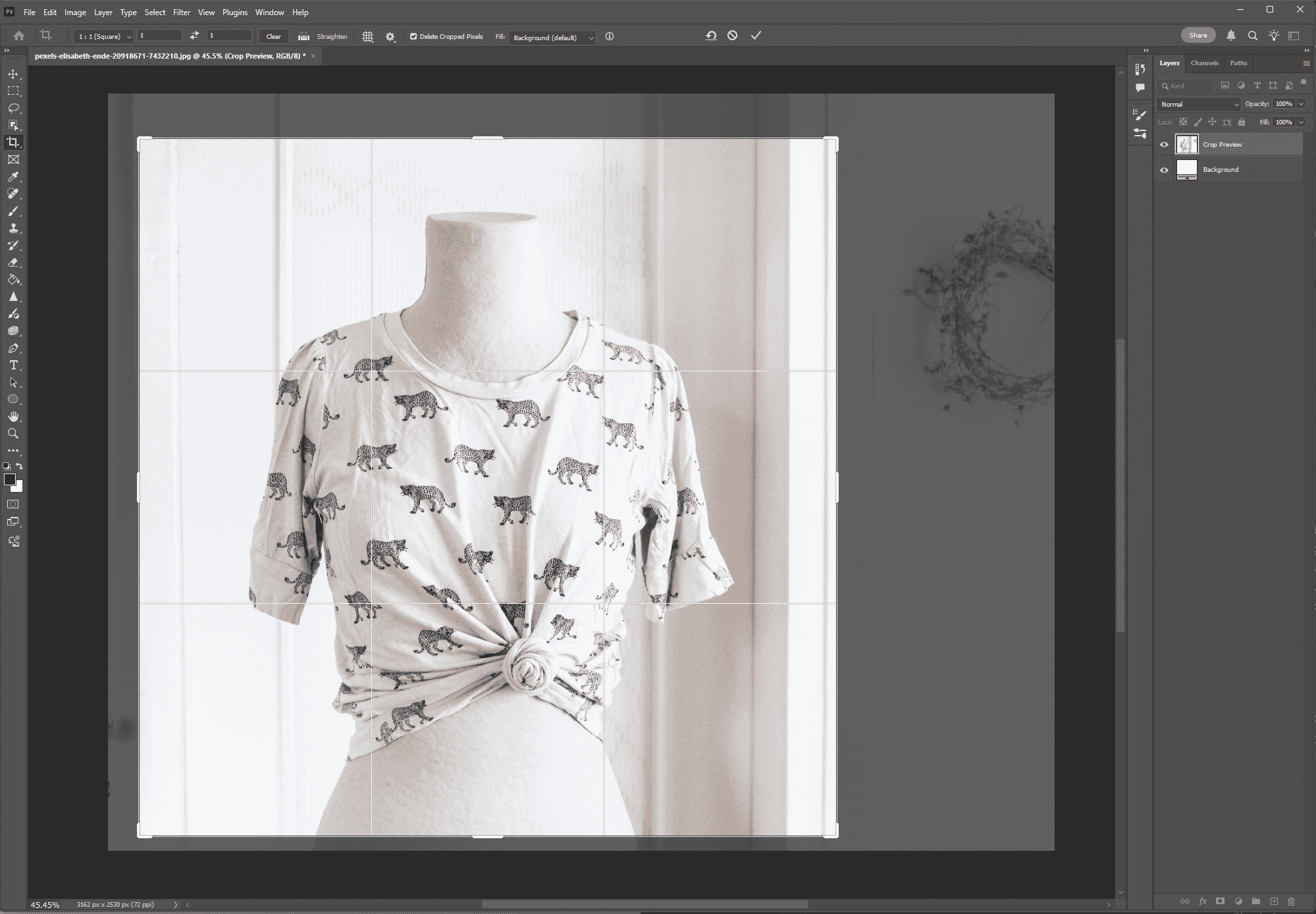Open the 1:1 (Square) ratio dropdown
The height and width of the screenshot is (914, 1316).
click(x=104, y=37)
